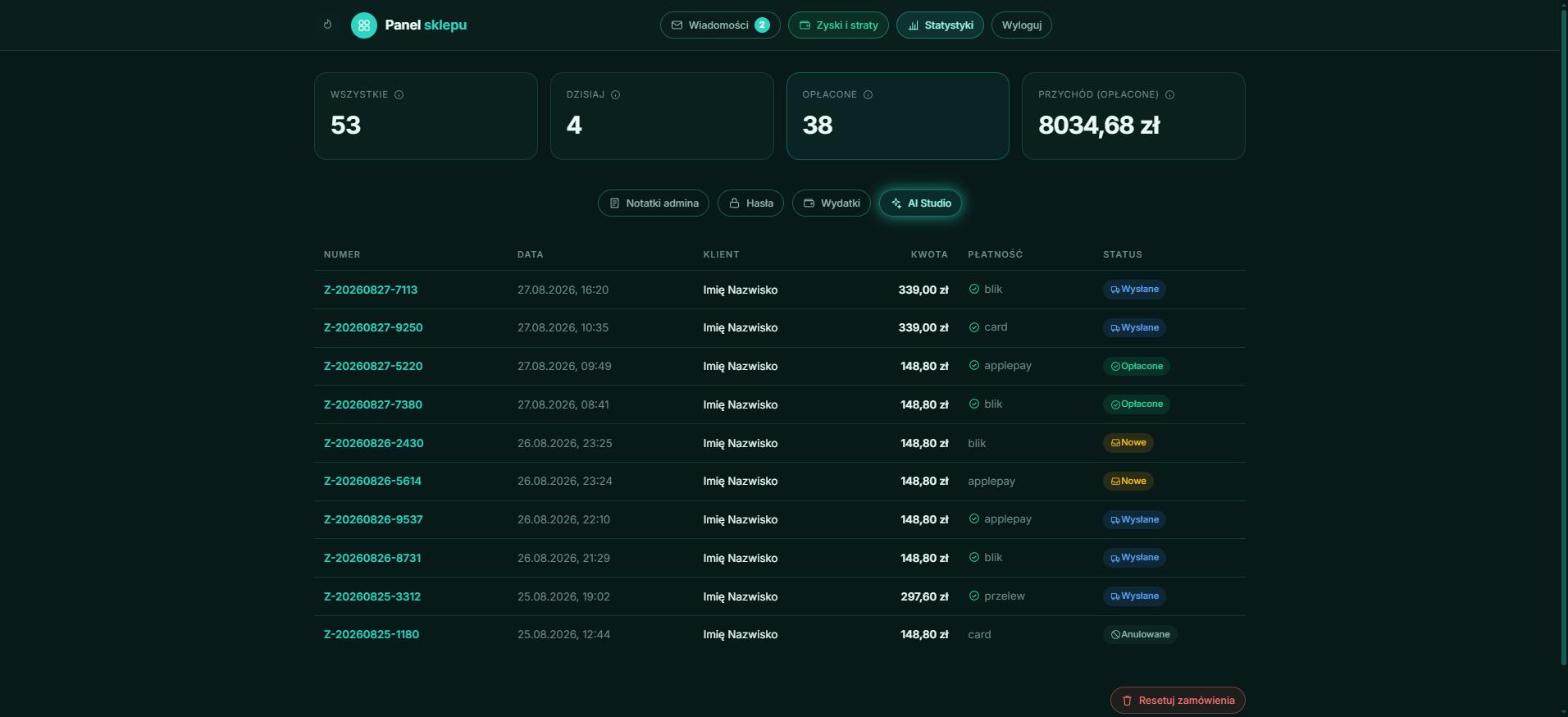Click the info icon next to WSZYSTKIE
1568x717 pixels.
399,95
